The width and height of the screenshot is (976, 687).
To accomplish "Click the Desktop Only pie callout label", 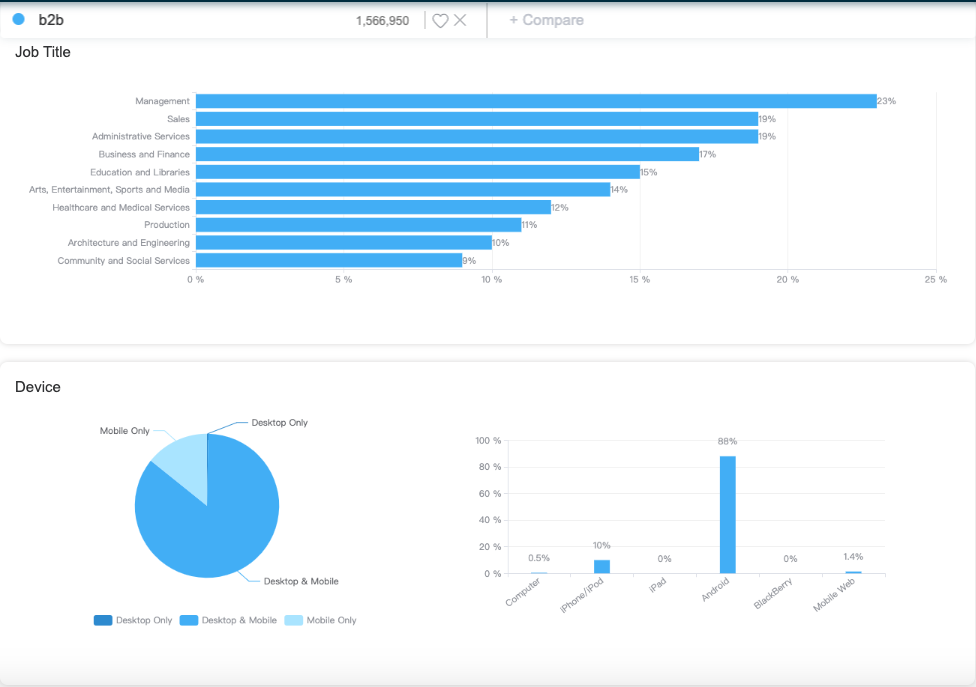I will (x=279, y=423).
